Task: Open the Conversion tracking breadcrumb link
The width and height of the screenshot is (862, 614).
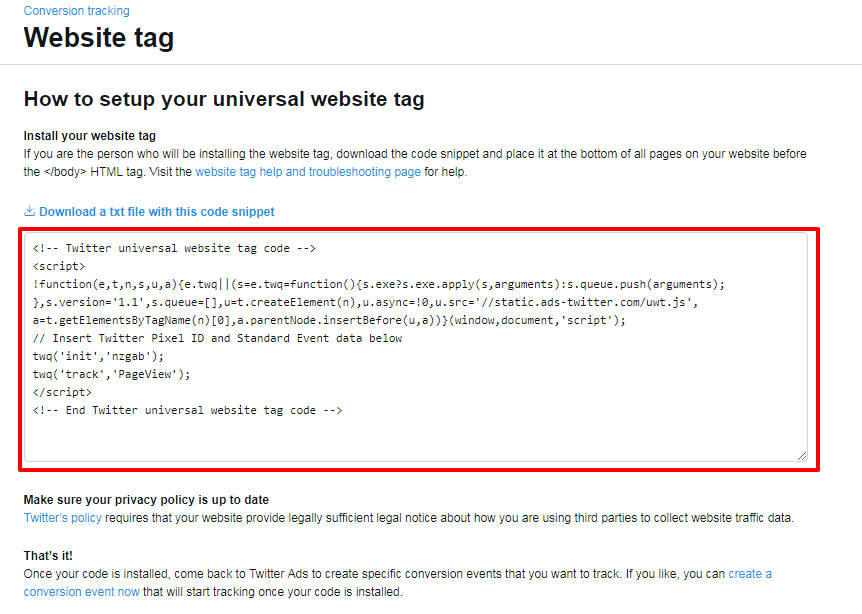Action: pyautogui.click(x=76, y=11)
